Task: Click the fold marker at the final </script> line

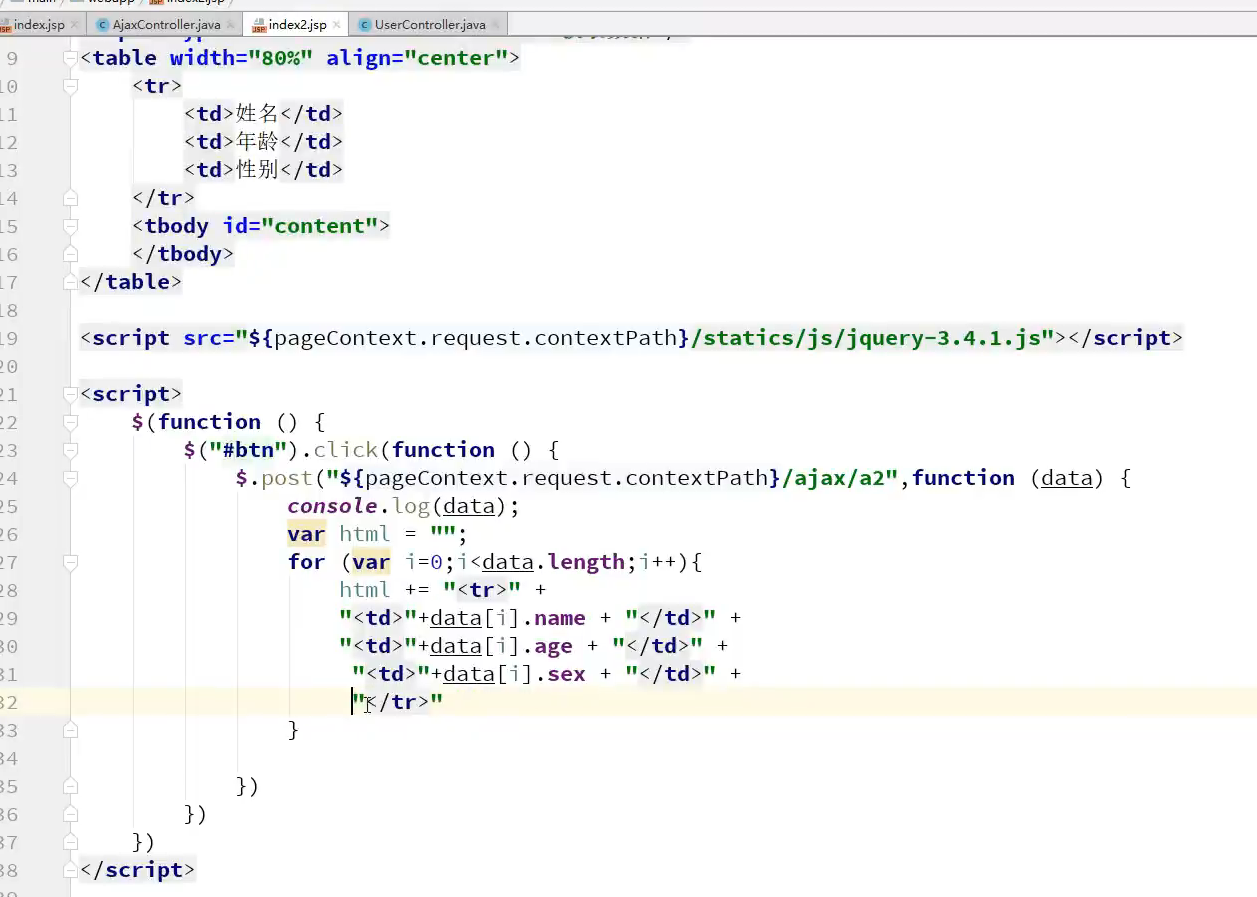Action: coord(70,870)
